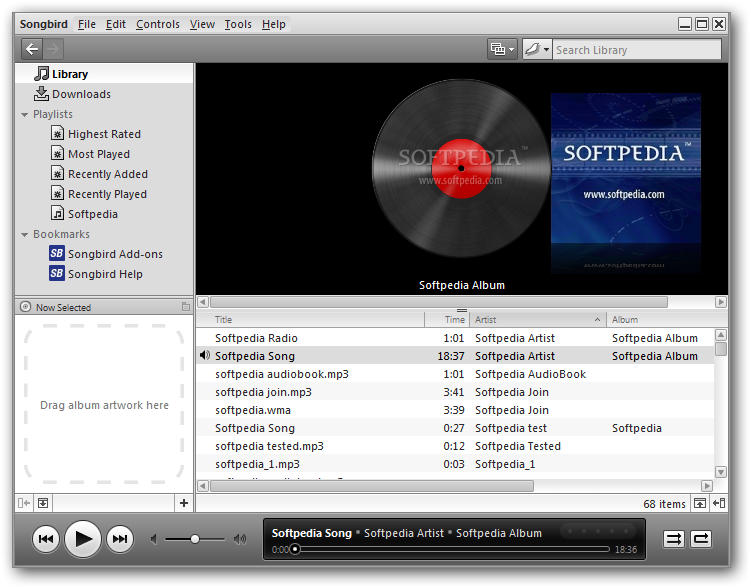Image resolution: width=751 pixels, height=588 pixels.
Task: Sort tracks by Title column
Action: [x=310, y=319]
